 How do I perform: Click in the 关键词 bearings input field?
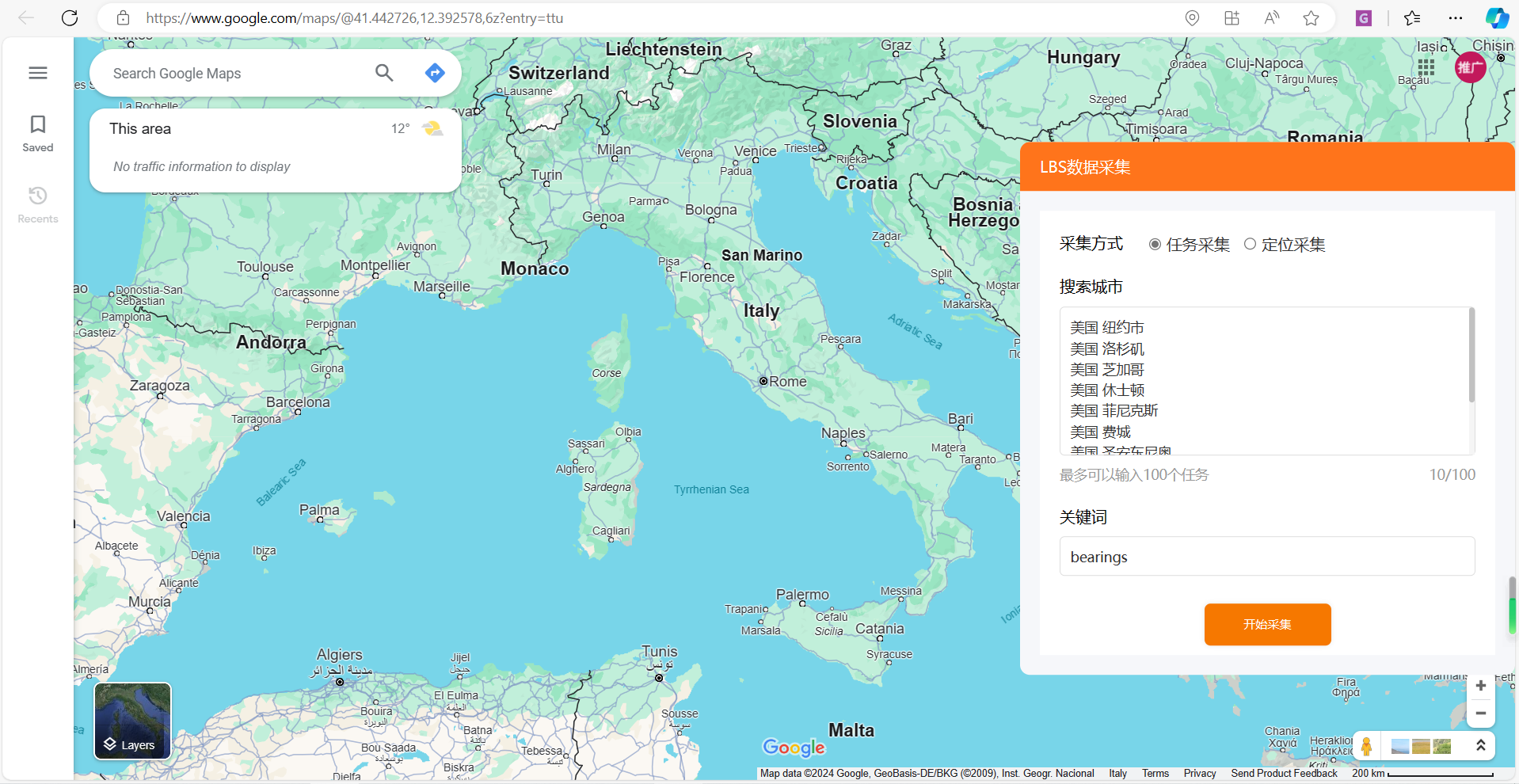pyautogui.click(x=1267, y=557)
